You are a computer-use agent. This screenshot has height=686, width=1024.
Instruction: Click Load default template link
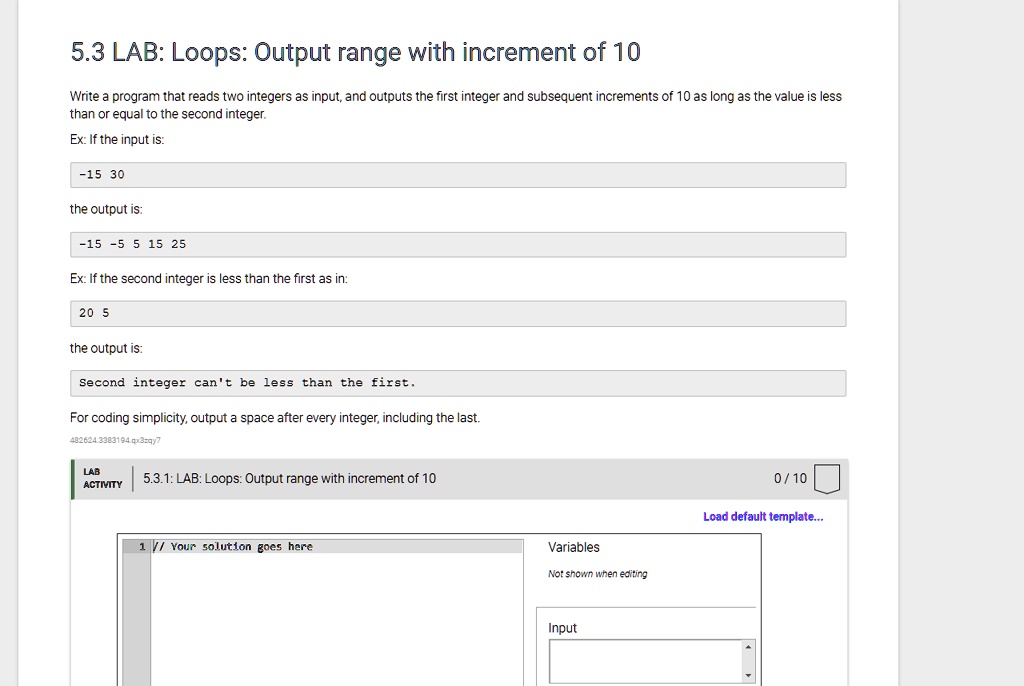pyautogui.click(x=763, y=517)
